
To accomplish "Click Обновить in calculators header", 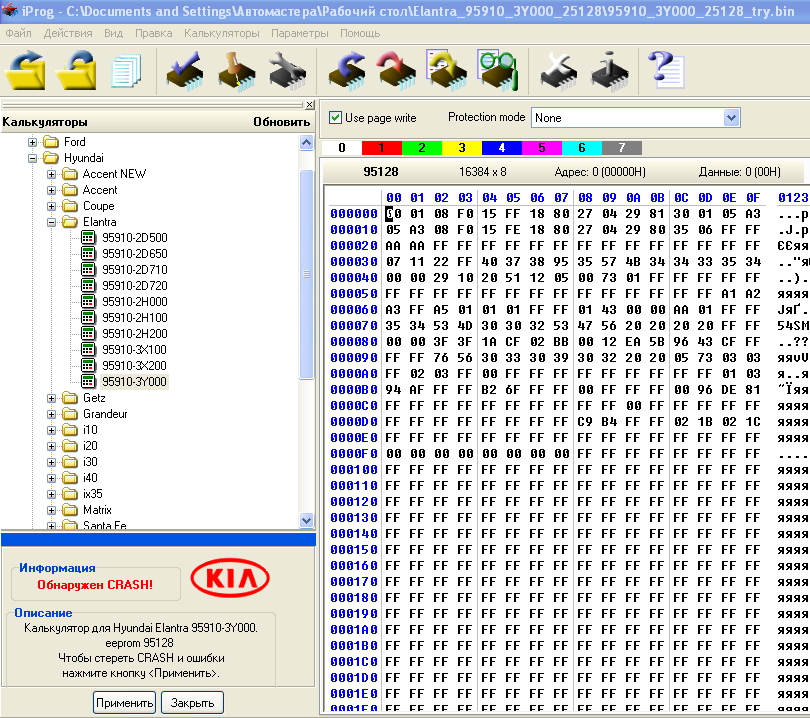I will 282,122.
